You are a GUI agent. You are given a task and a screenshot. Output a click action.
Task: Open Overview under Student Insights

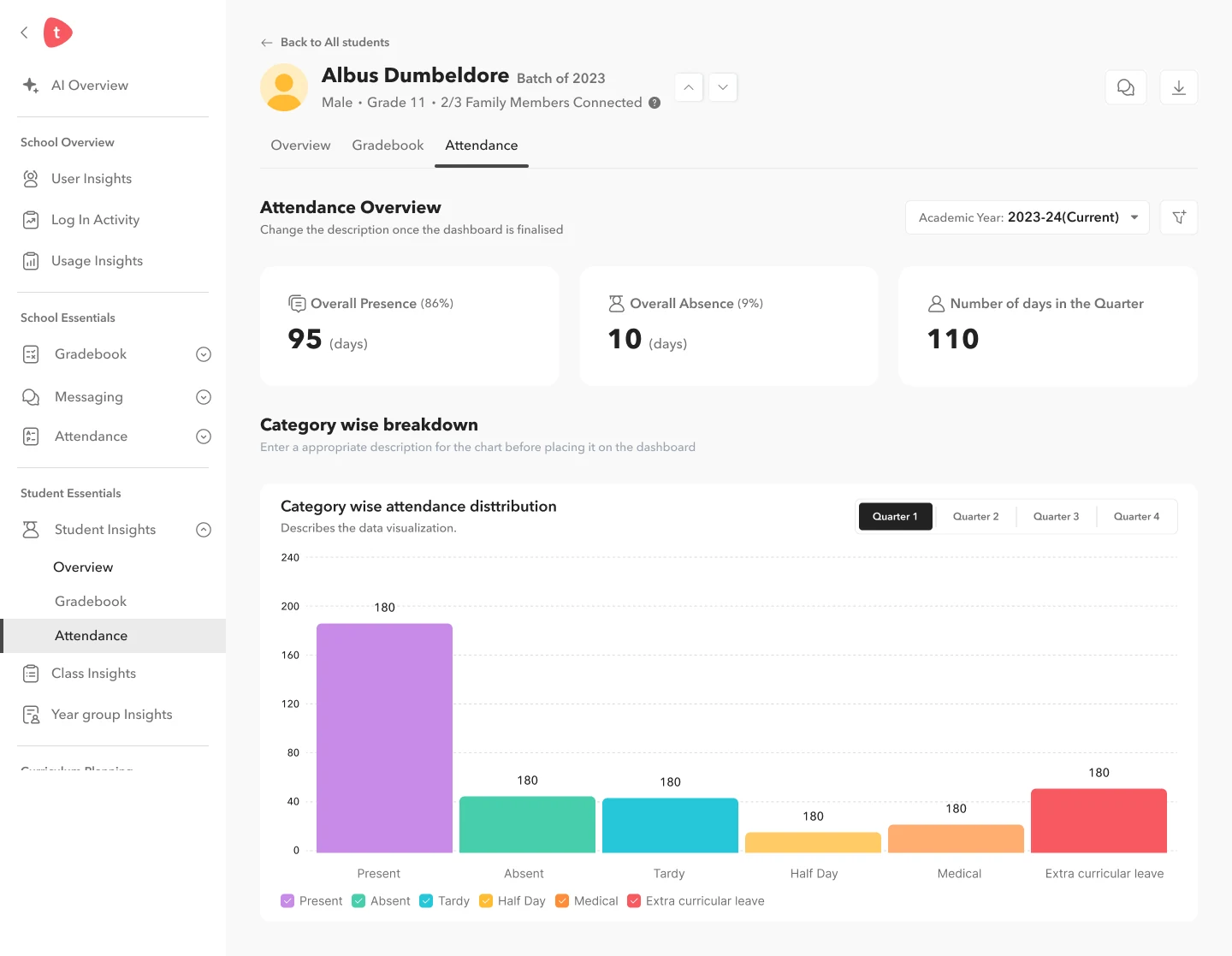(83, 567)
